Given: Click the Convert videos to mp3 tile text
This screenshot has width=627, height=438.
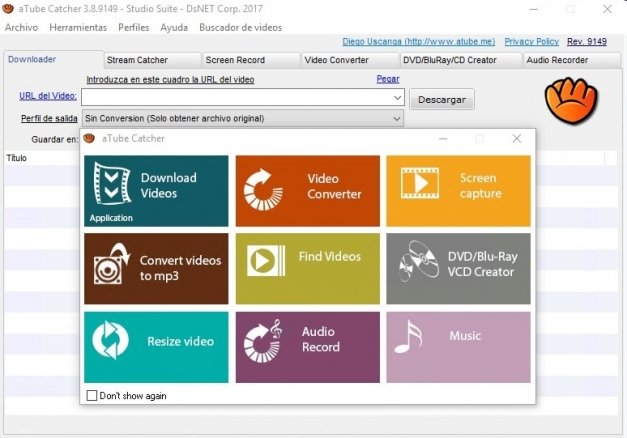Looking at the screenshot, I should [180, 268].
